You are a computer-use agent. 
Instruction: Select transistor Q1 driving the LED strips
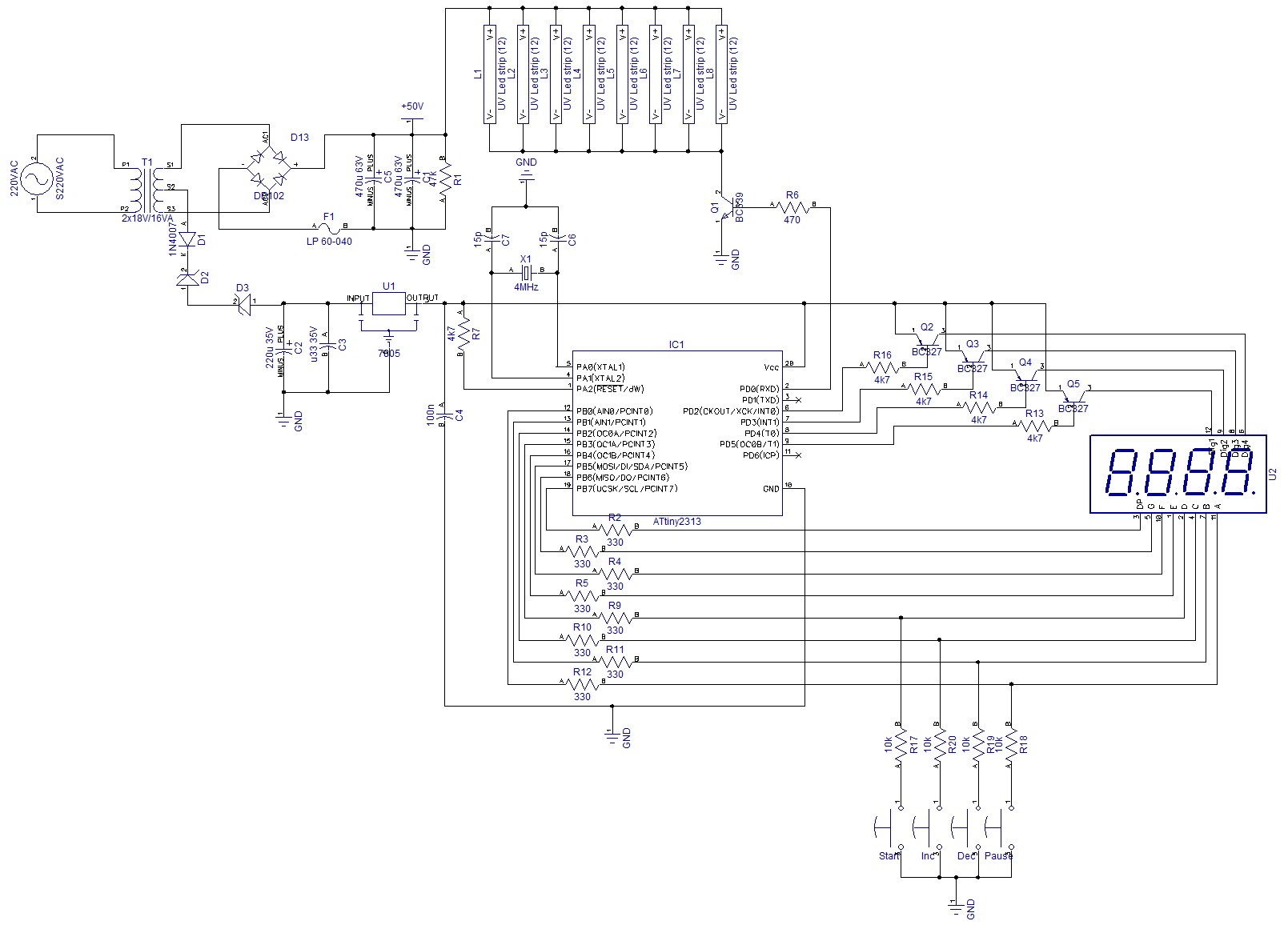[x=726, y=209]
